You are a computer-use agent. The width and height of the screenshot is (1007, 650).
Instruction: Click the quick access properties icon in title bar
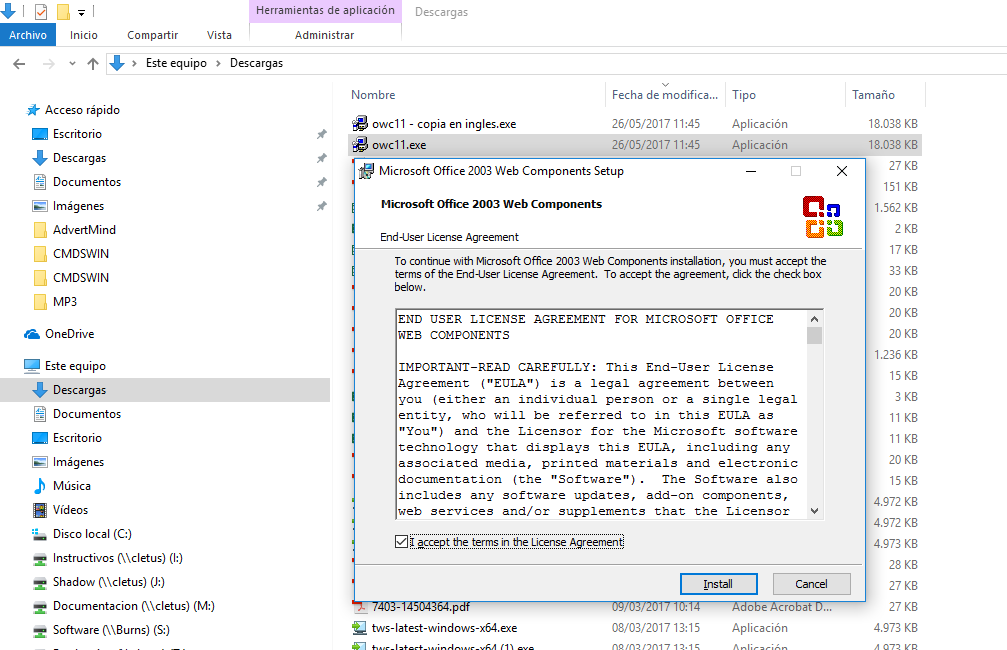[x=40, y=12]
